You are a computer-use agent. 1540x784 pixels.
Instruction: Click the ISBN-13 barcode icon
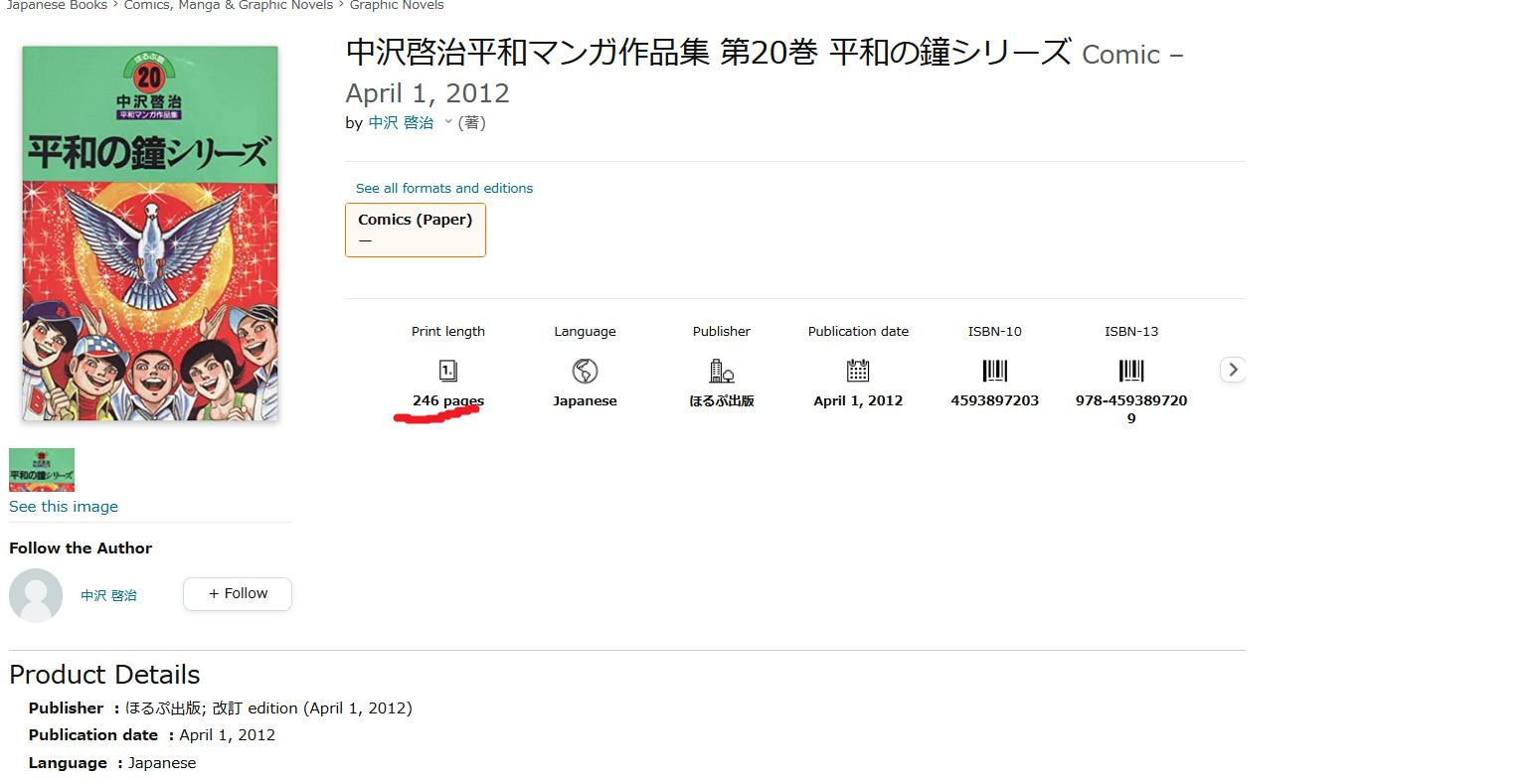(x=1130, y=371)
